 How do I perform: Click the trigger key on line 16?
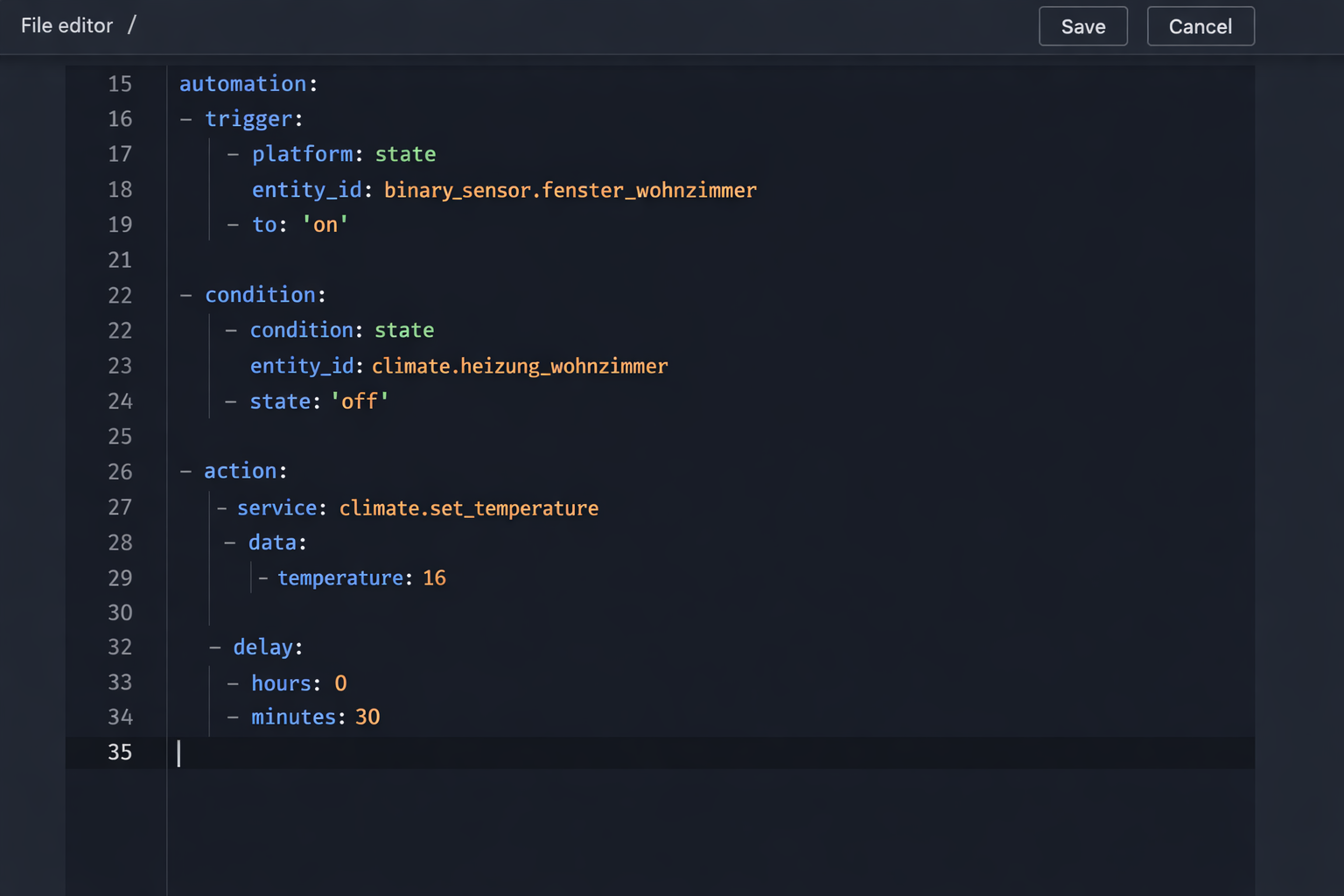[x=249, y=119]
